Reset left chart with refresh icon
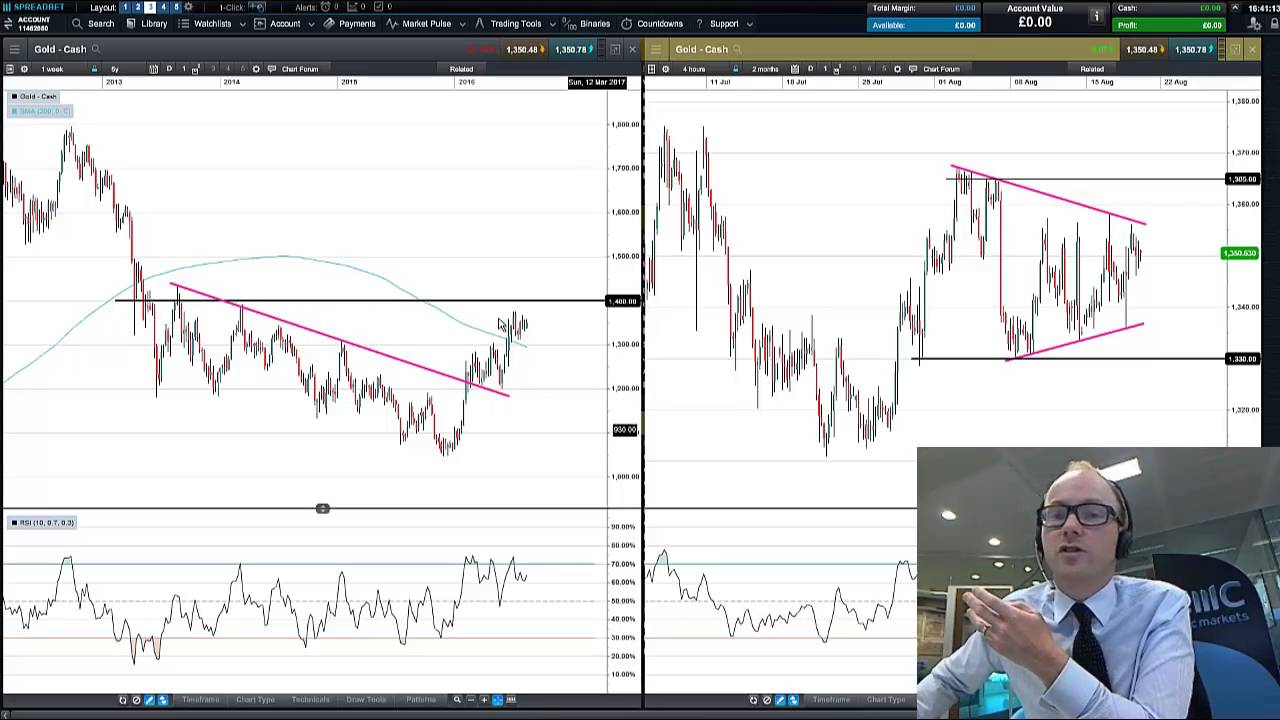 (123, 700)
